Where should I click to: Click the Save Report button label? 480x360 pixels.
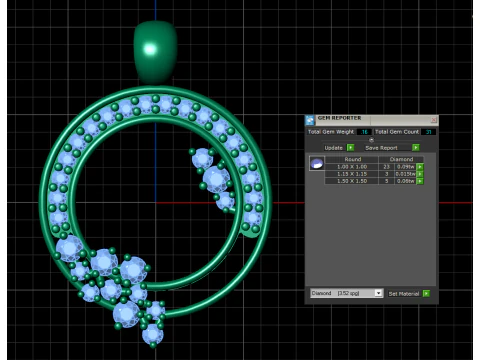[381, 148]
